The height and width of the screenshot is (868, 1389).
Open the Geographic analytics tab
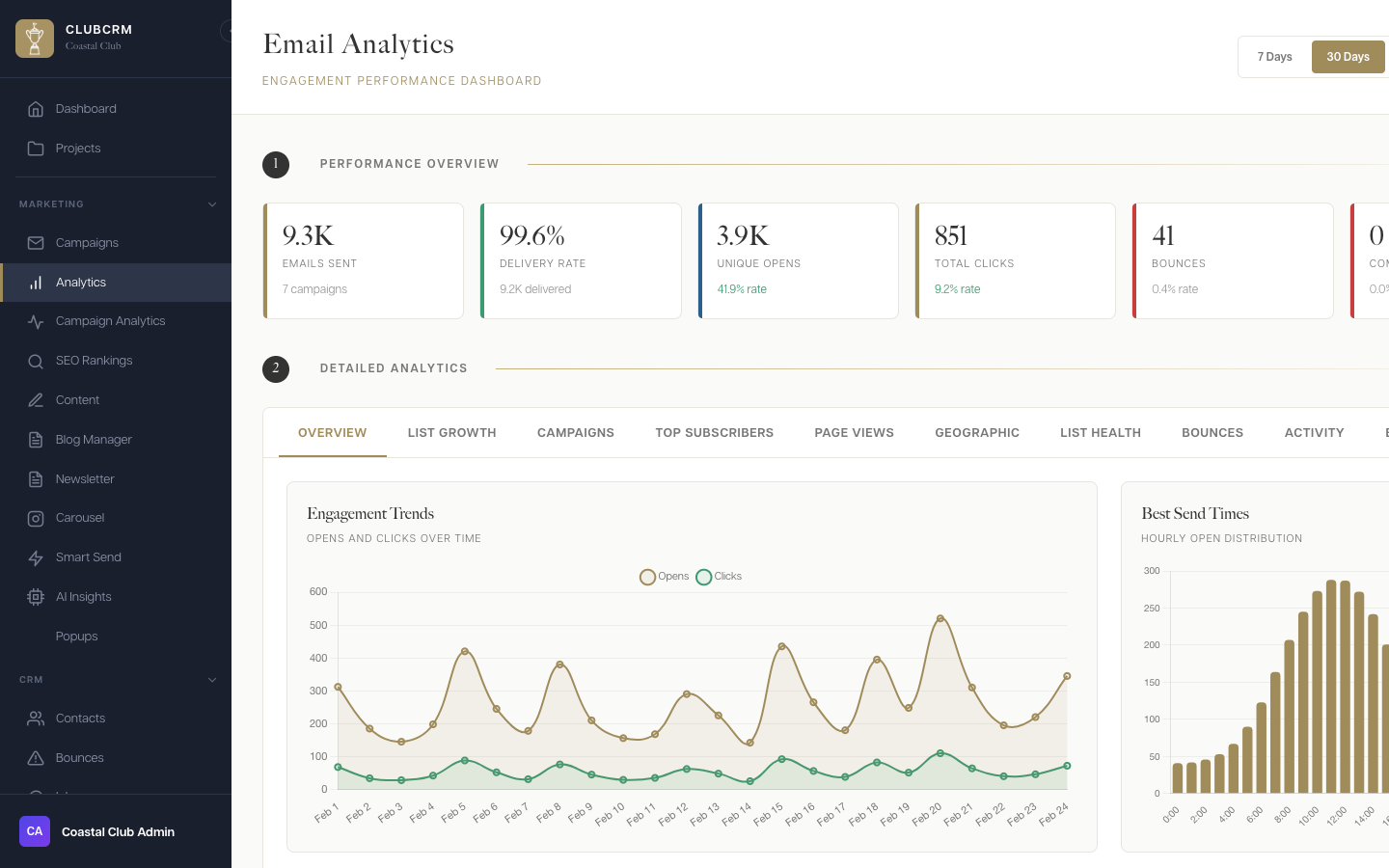977,432
